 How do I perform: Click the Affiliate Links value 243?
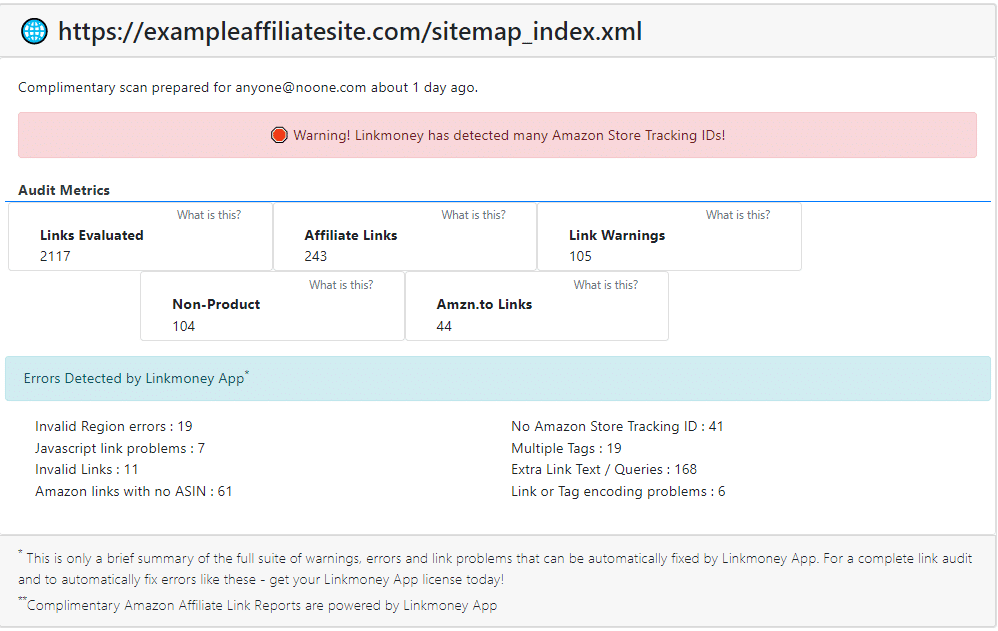[x=316, y=256]
